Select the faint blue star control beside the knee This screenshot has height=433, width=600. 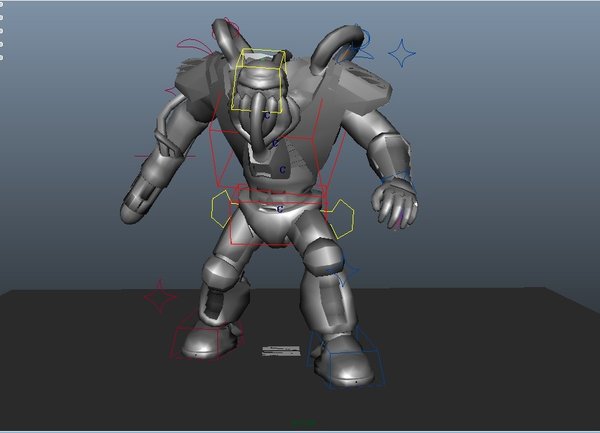346,273
